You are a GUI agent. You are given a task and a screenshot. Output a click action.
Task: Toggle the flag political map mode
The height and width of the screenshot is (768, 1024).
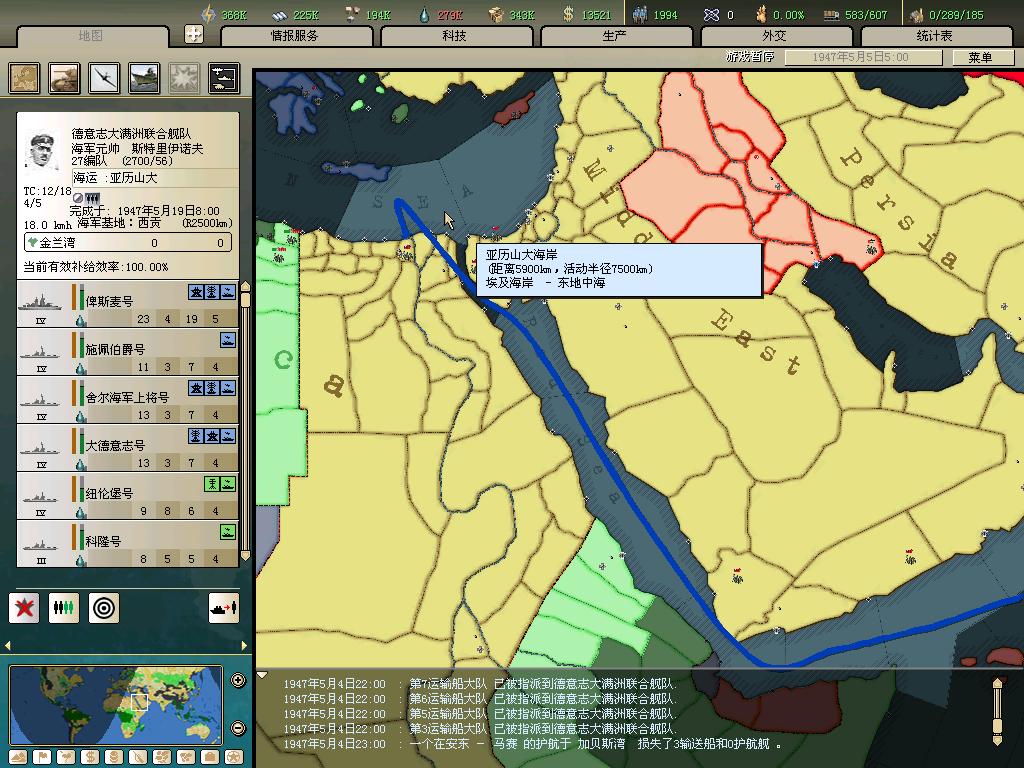coord(40,757)
